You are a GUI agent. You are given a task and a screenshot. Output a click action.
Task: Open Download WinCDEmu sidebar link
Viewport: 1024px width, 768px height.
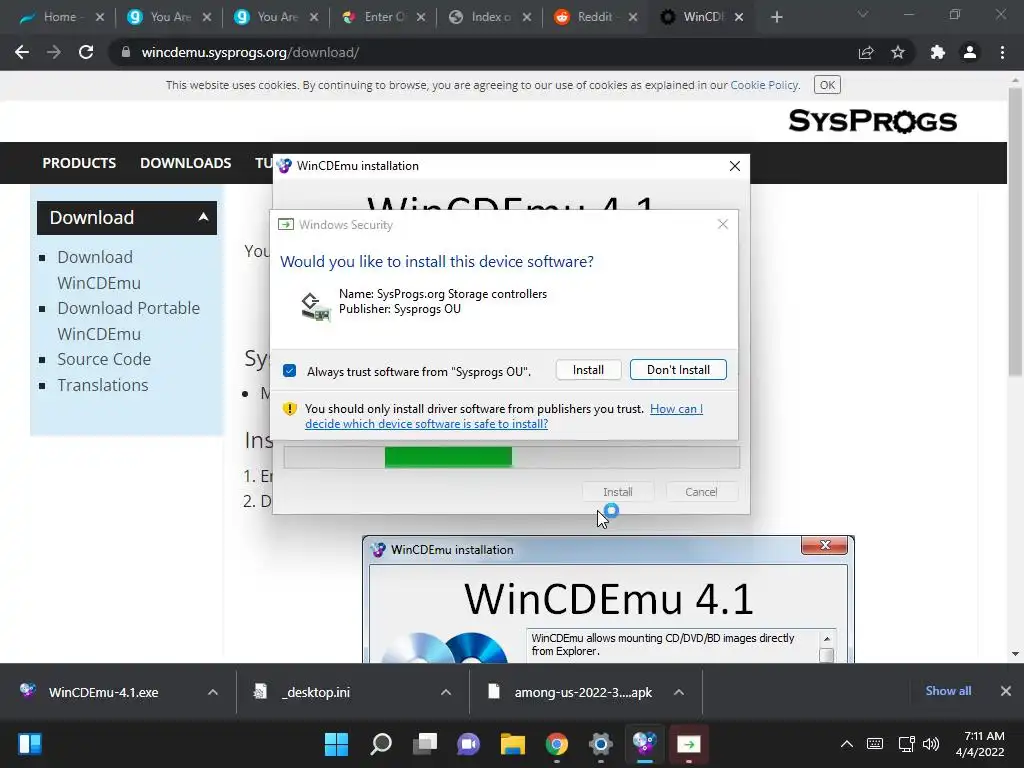tap(99, 270)
